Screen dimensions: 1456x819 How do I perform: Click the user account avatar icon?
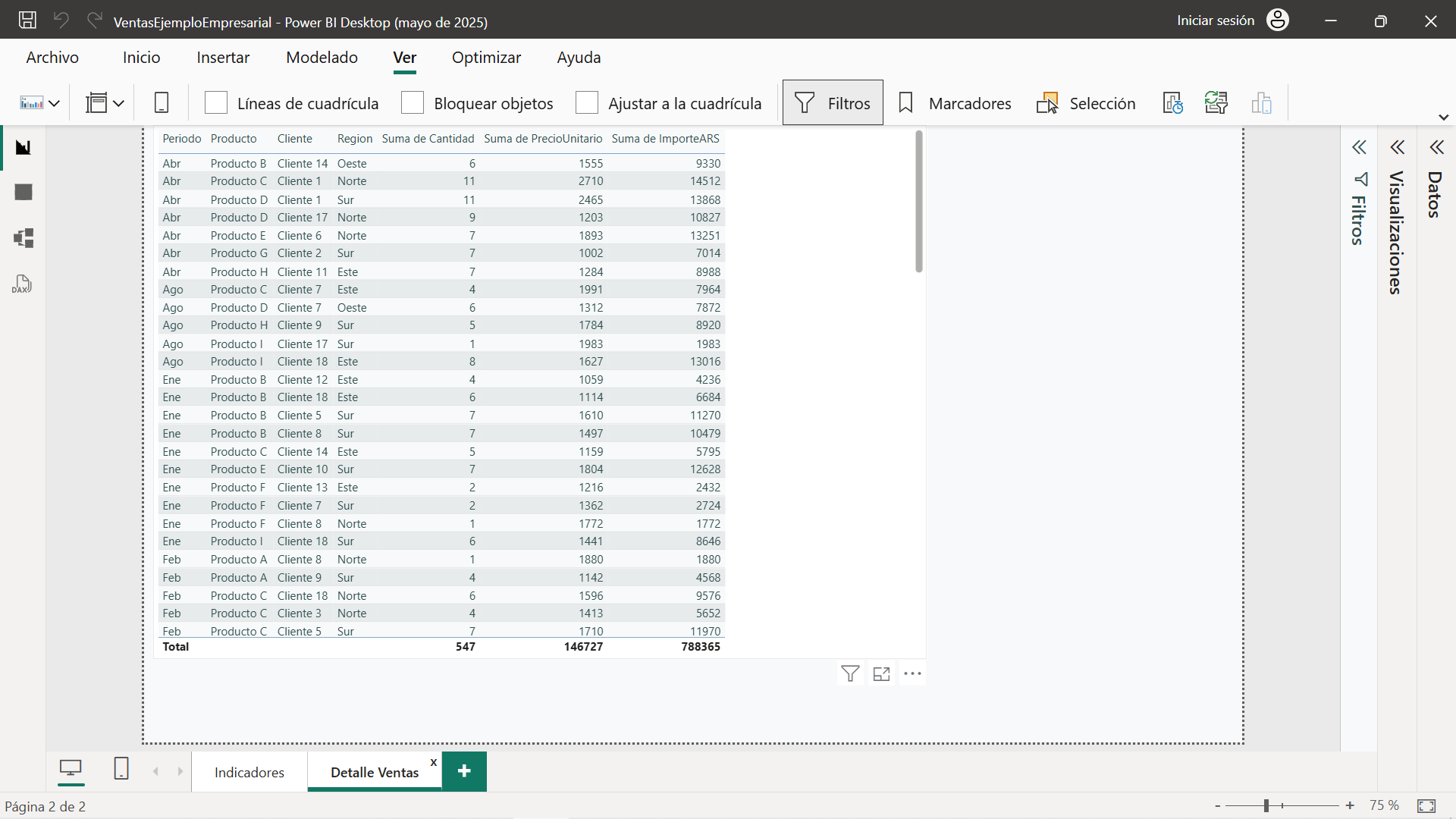(1278, 20)
